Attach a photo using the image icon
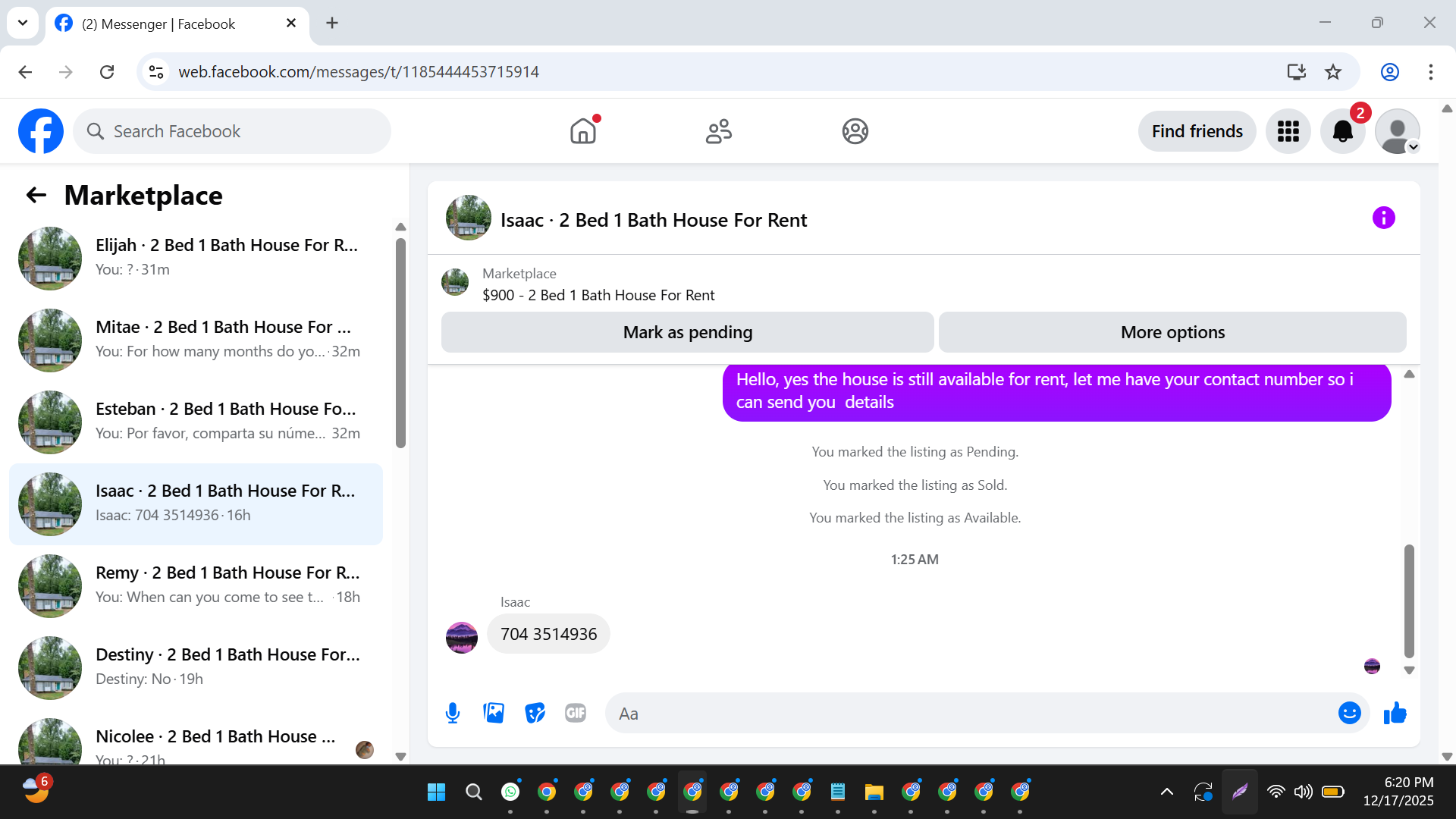The height and width of the screenshot is (819, 1456). pyautogui.click(x=494, y=714)
